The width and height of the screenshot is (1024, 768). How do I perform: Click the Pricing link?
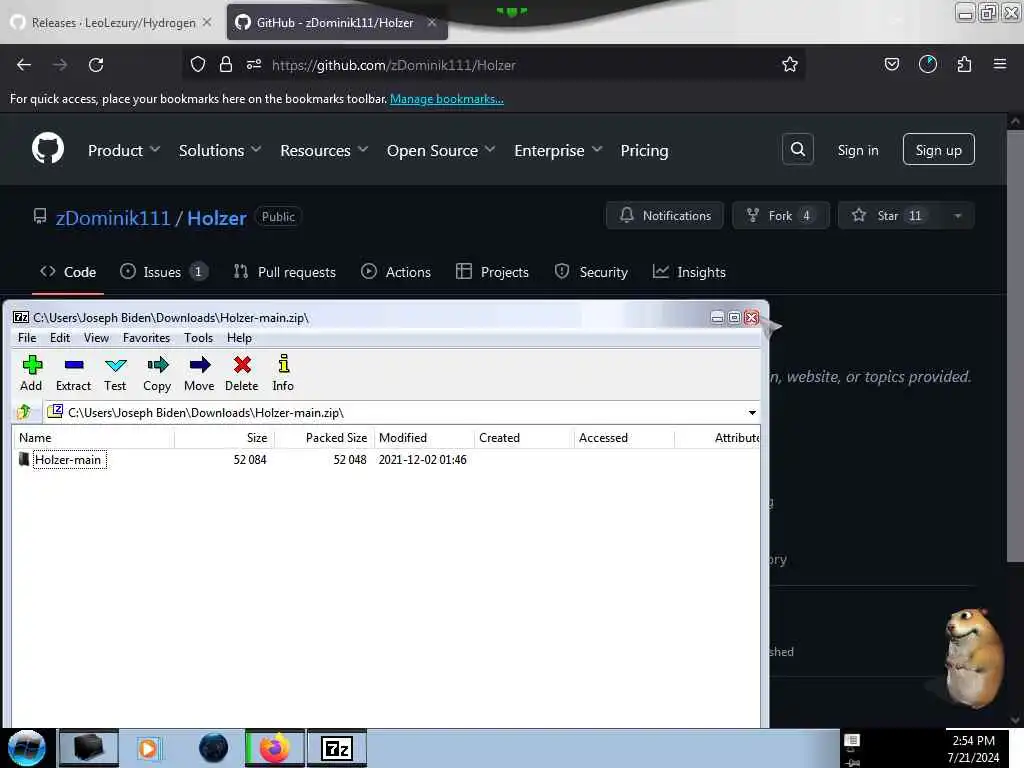pyautogui.click(x=644, y=150)
